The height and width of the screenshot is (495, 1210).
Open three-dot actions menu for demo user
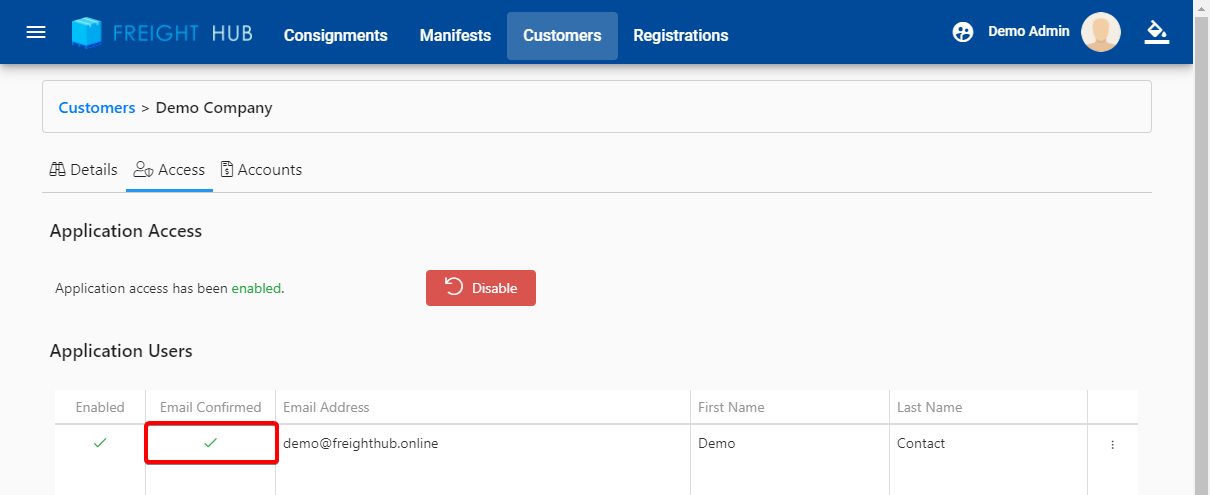[x=1112, y=445]
